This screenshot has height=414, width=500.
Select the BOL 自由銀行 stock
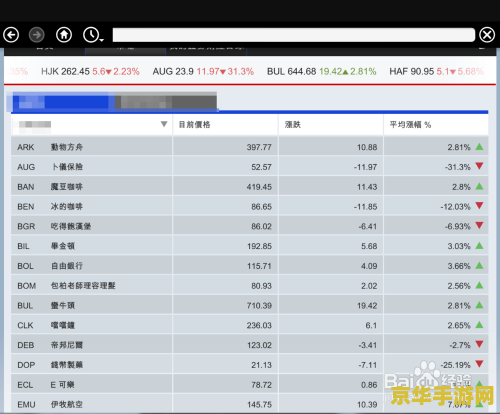tap(250, 266)
